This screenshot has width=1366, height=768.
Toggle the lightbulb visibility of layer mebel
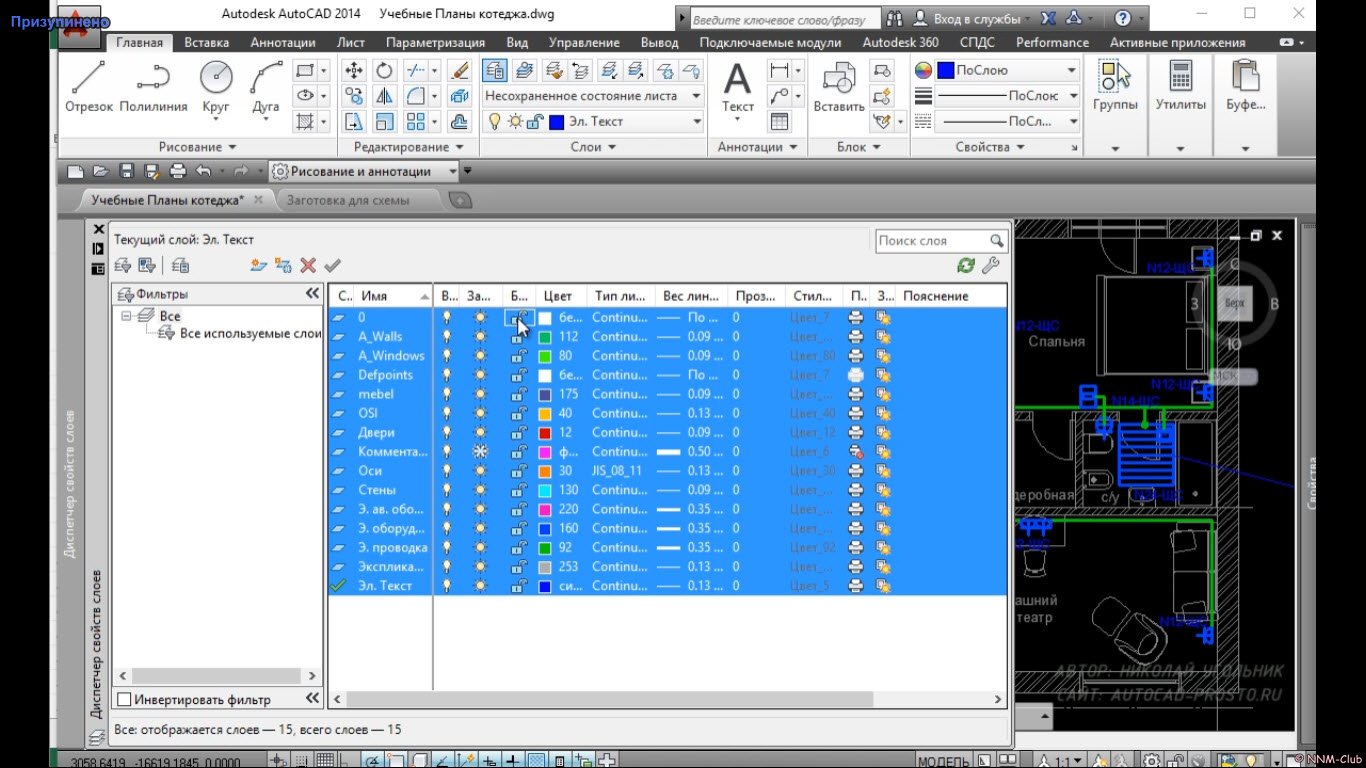(447, 394)
